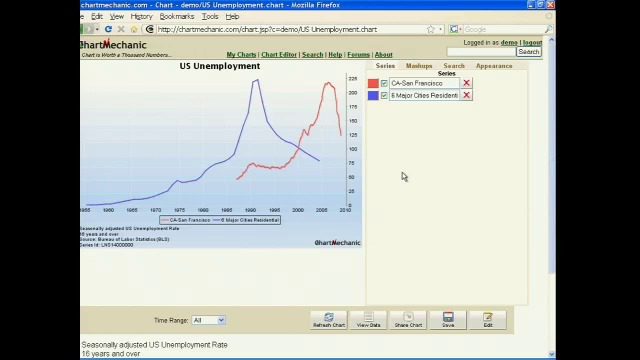Switch to the Appearance tab
The width and height of the screenshot is (640, 360).
[494, 66]
